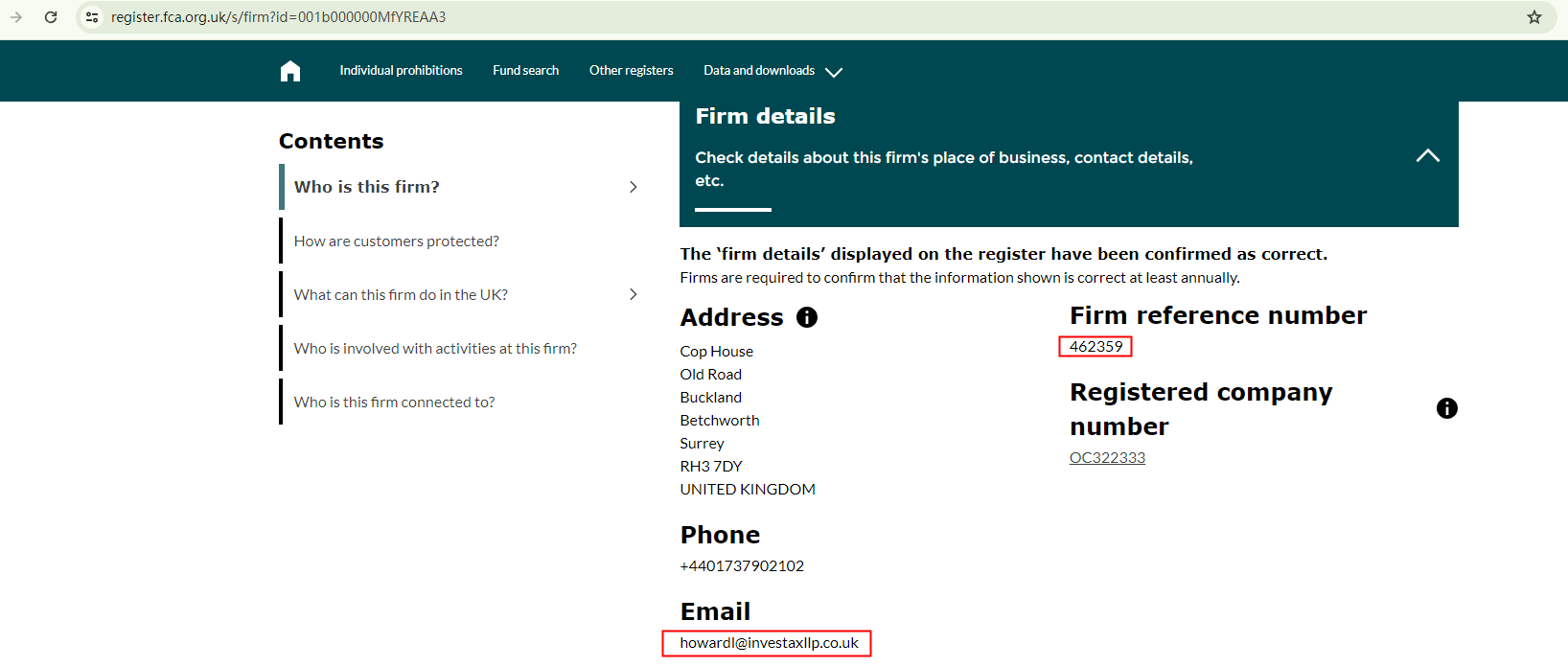Expand the 'Who is this firm?' chevron
The image size is (1568, 667).
point(633,187)
